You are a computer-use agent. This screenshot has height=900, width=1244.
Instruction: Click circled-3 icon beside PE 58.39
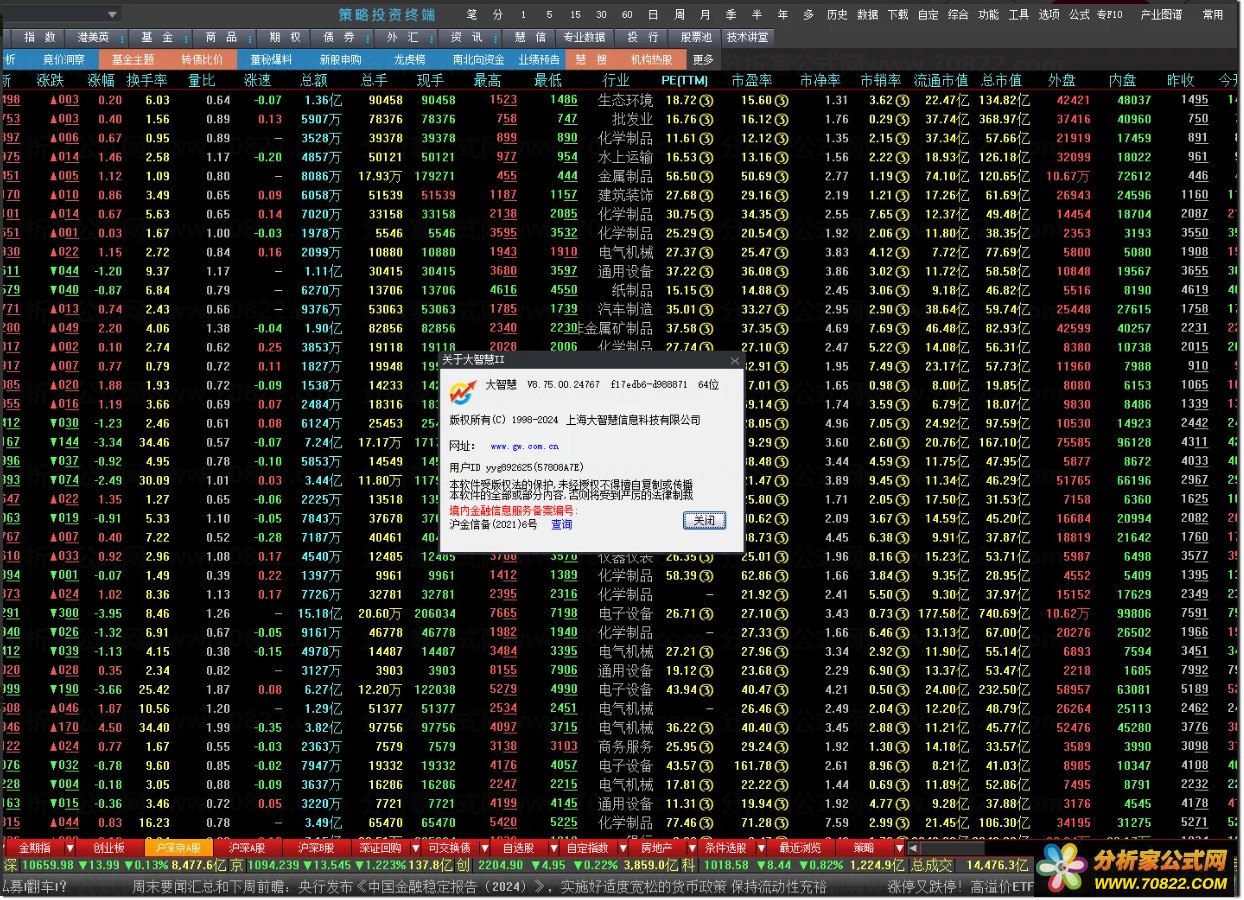pyautogui.click(x=707, y=575)
